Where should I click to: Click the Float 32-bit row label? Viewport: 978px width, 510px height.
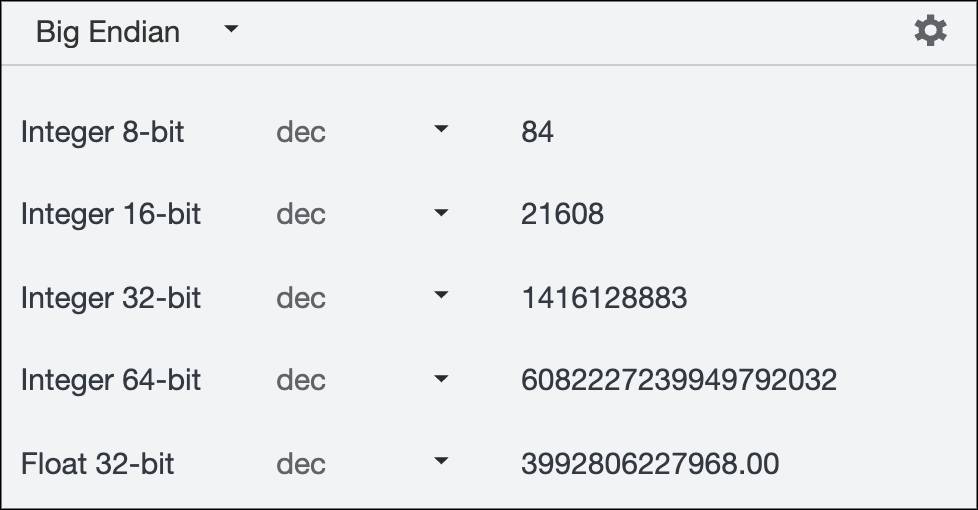click(x=98, y=464)
